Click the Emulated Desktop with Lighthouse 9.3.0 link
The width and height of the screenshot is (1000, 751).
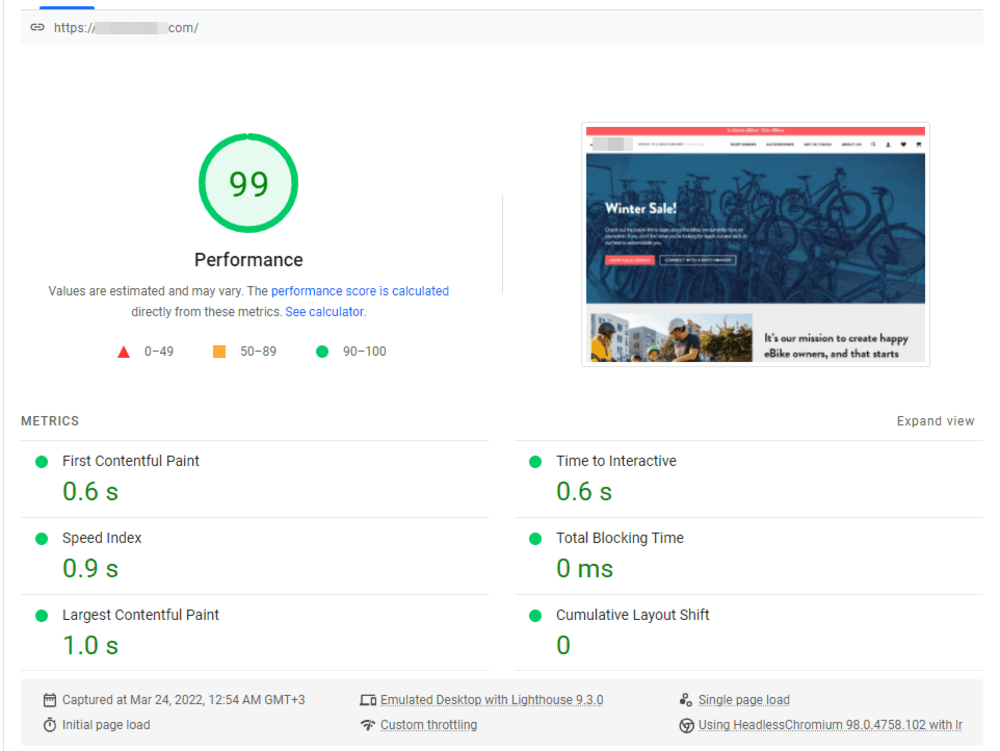[x=491, y=699]
